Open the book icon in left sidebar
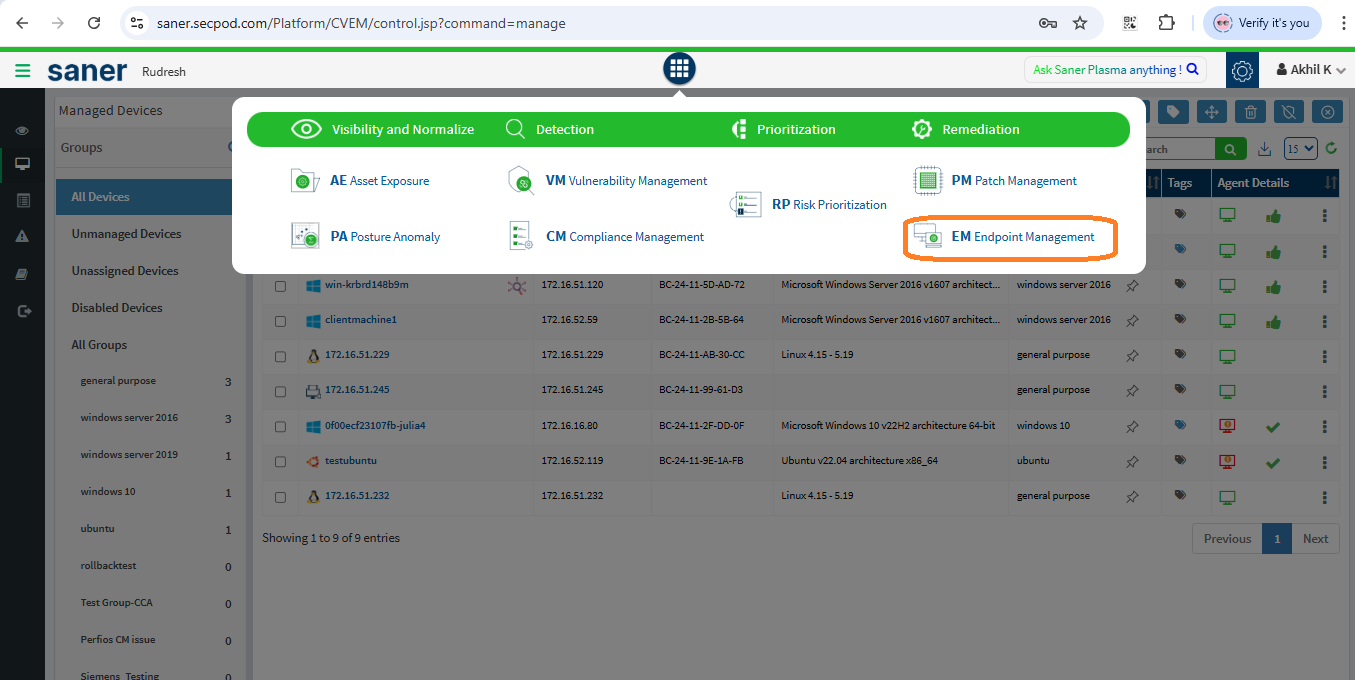This screenshot has width=1355, height=680. point(22,274)
